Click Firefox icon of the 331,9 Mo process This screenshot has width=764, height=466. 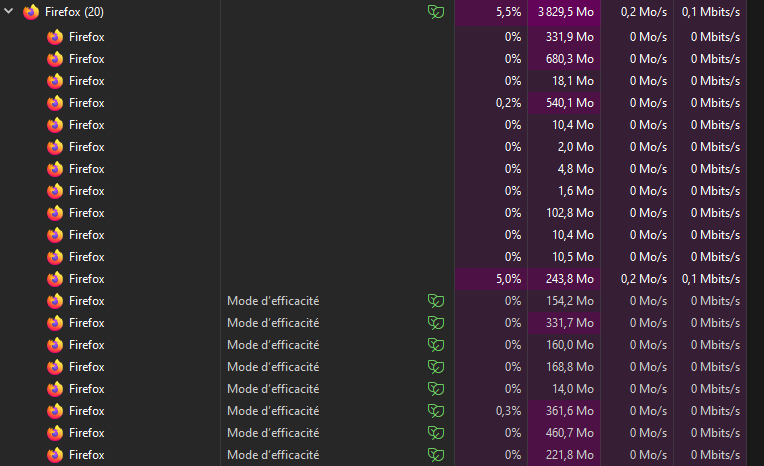pos(55,37)
